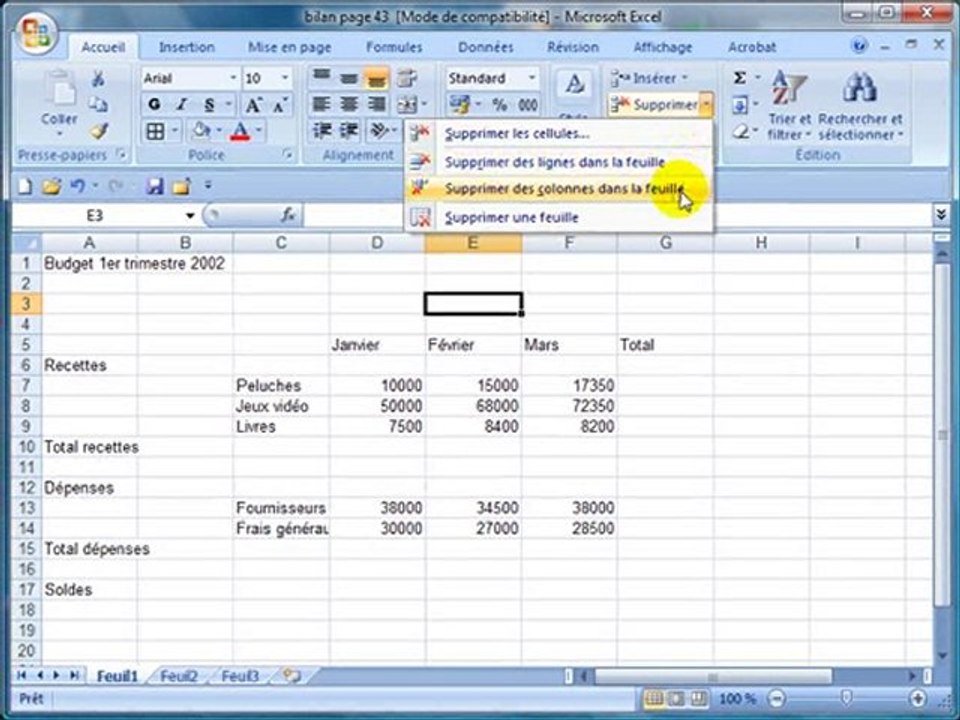Align text right in cell

(x=376, y=104)
